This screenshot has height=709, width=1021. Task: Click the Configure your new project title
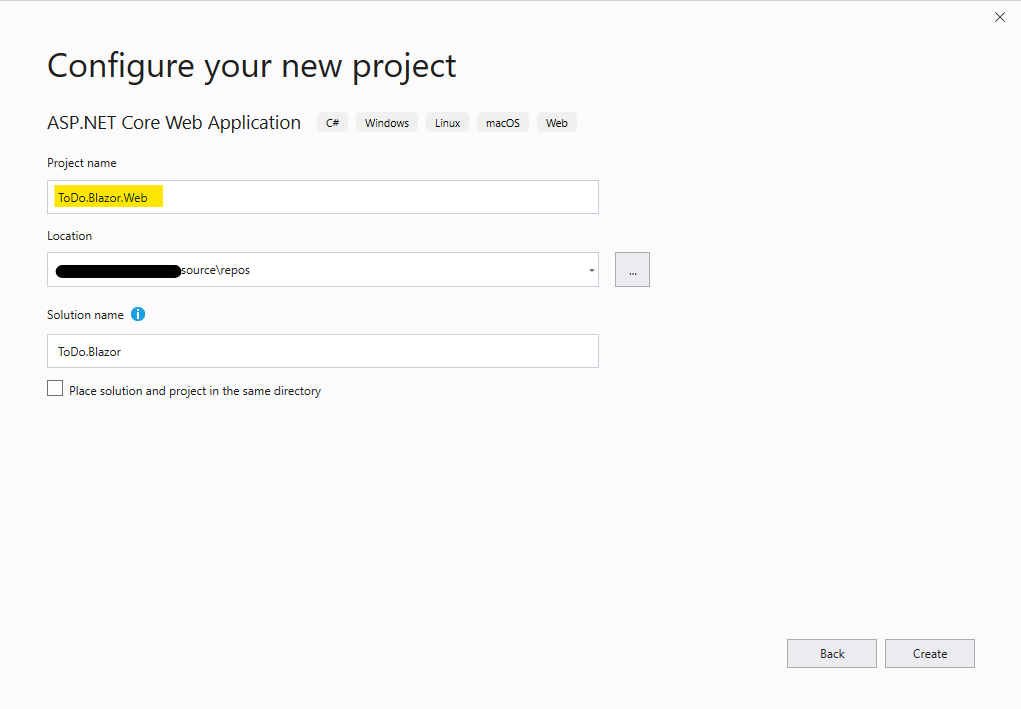point(252,66)
